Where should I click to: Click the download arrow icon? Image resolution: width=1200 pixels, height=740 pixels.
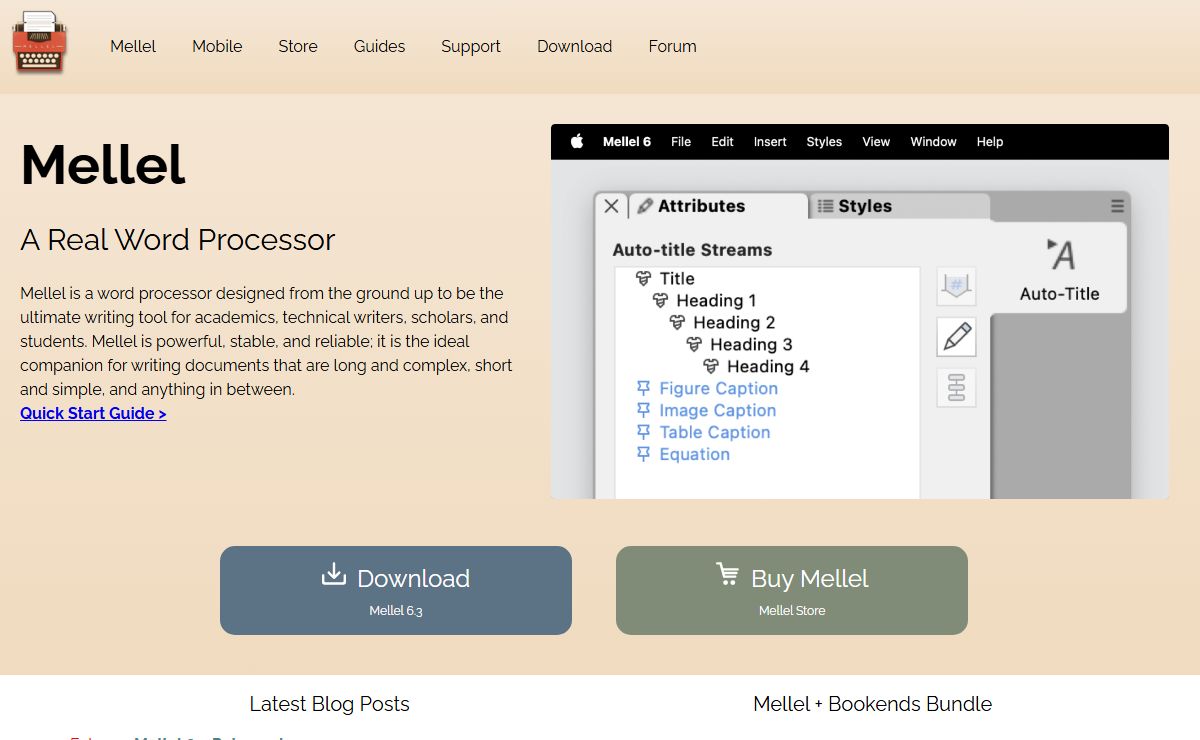[333, 575]
